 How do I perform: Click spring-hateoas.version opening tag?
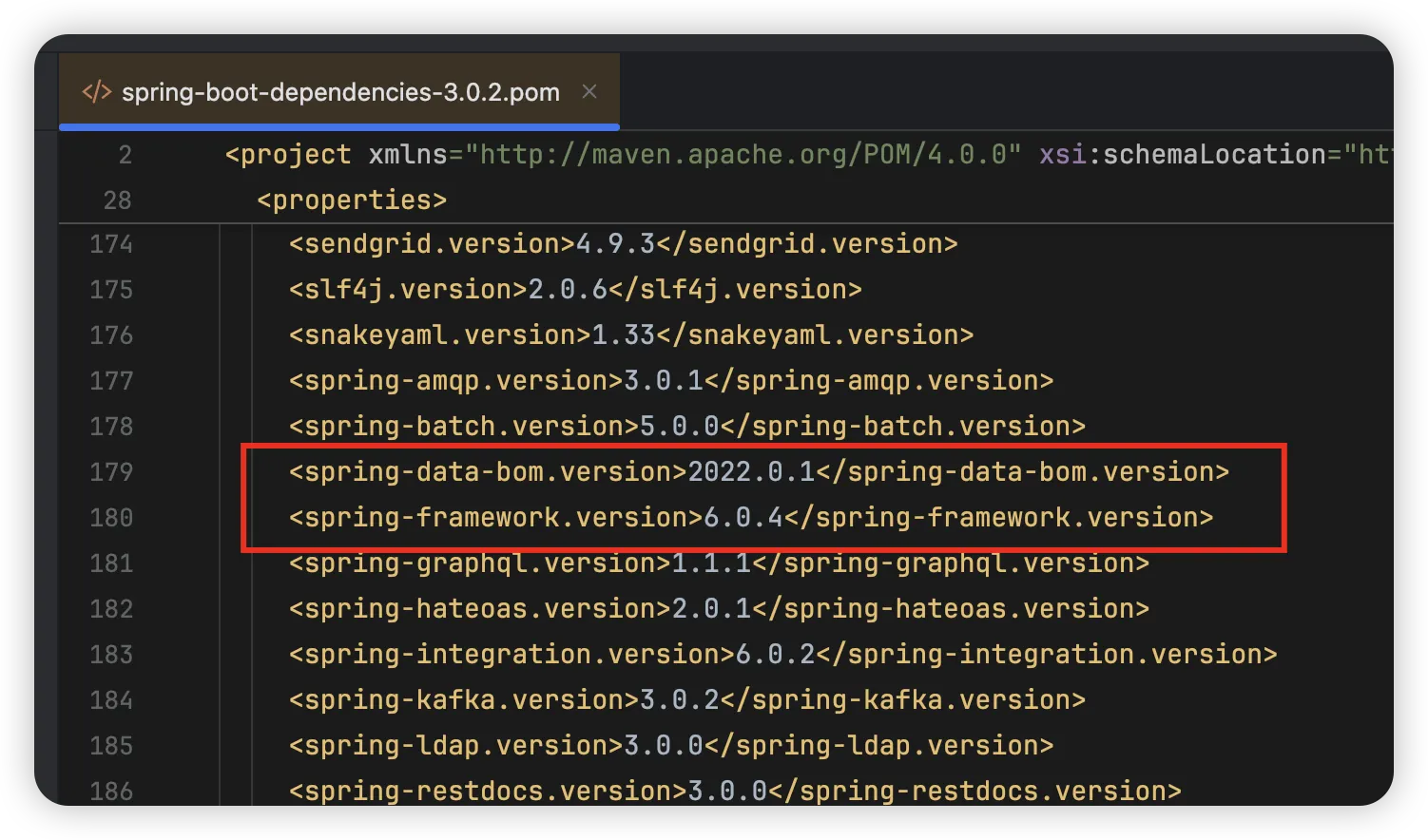479,609
